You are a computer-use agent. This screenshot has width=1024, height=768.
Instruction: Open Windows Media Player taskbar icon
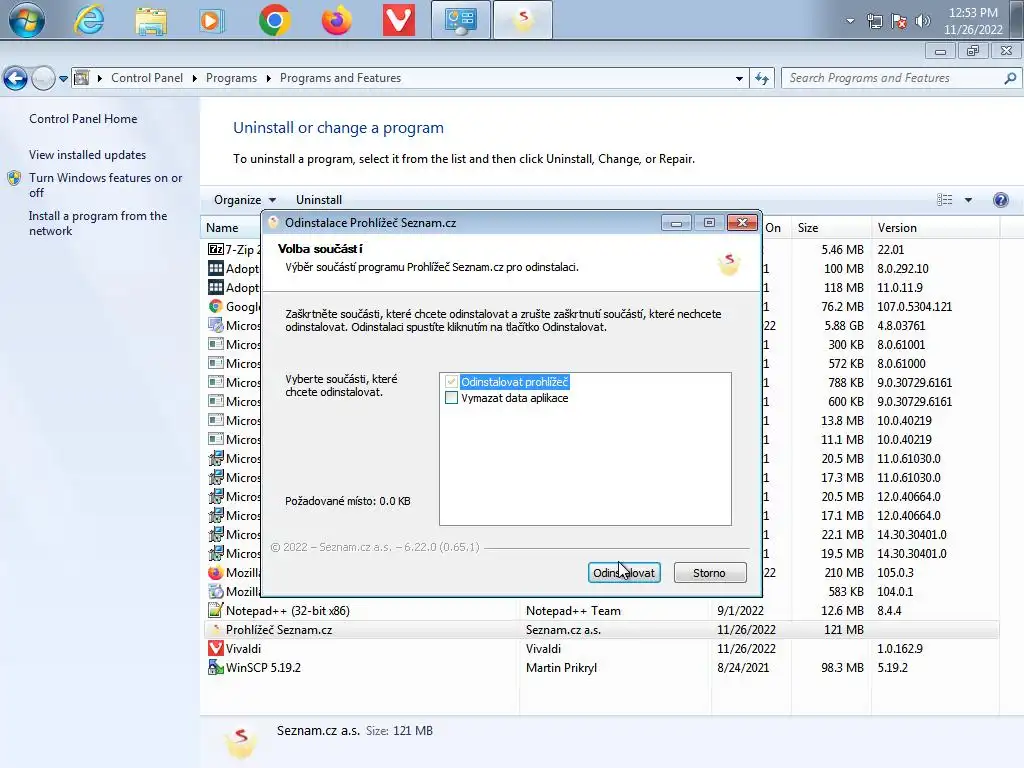click(x=212, y=20)
